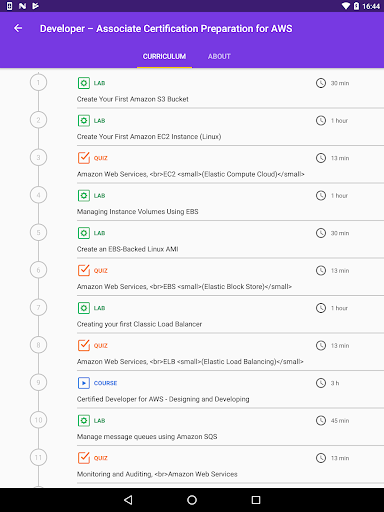Viewport: 384px width, 512px height.
Task: Select step 1 circle in curriculum timeline
Action: 38,82
